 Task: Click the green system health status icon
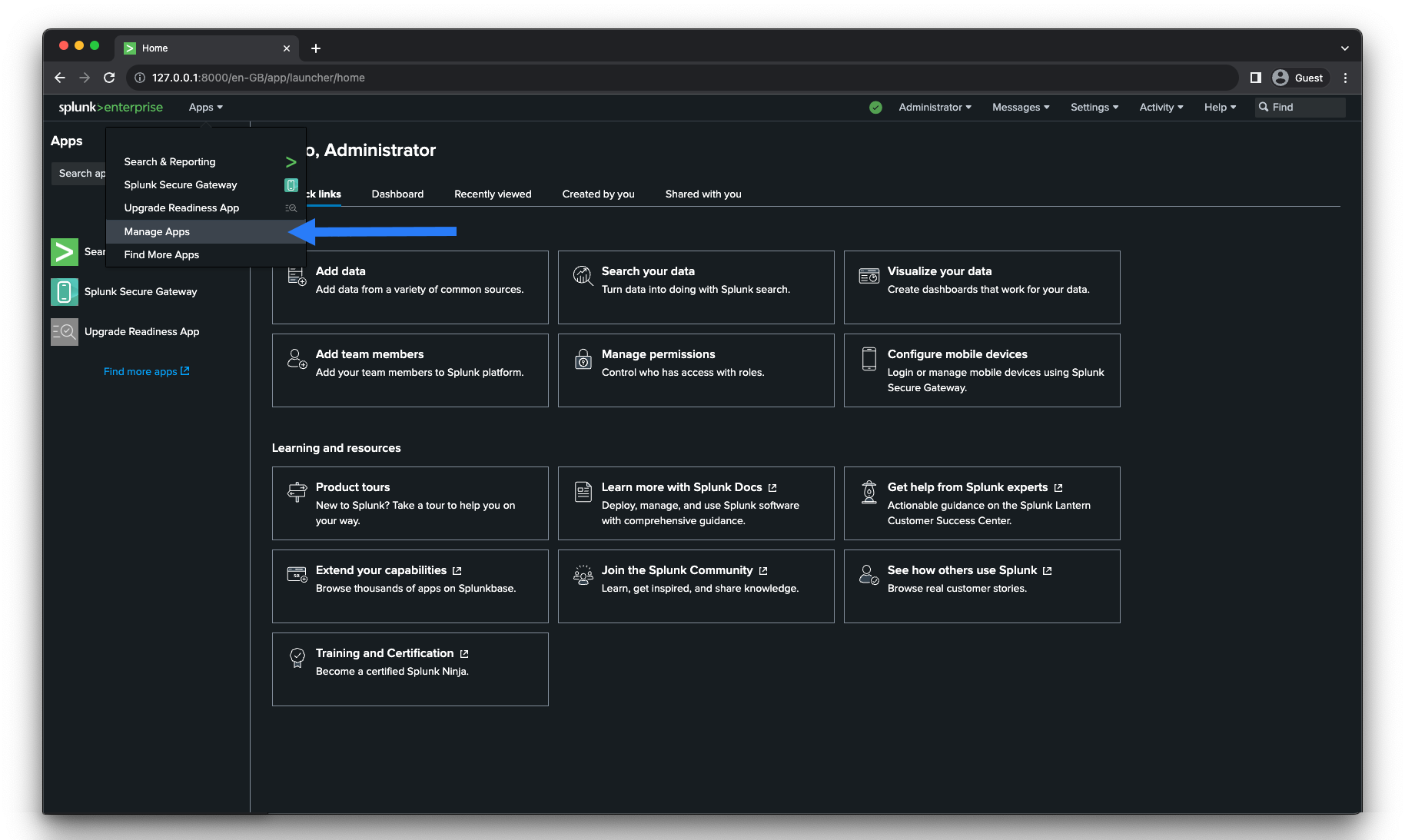[x=875, y=108]
